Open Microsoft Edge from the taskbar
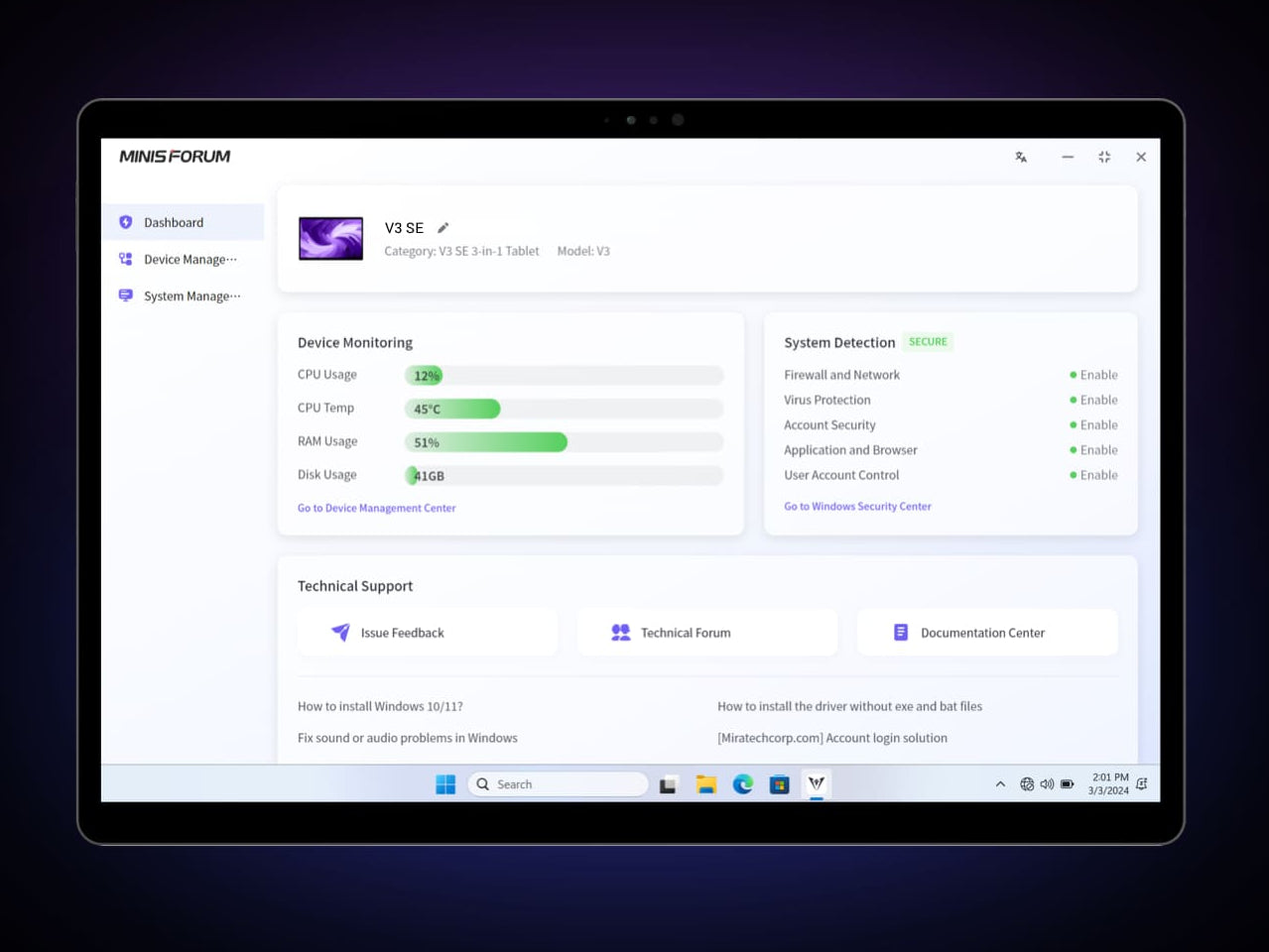This screenshot has height=952, width=1269. pos(742,784)
